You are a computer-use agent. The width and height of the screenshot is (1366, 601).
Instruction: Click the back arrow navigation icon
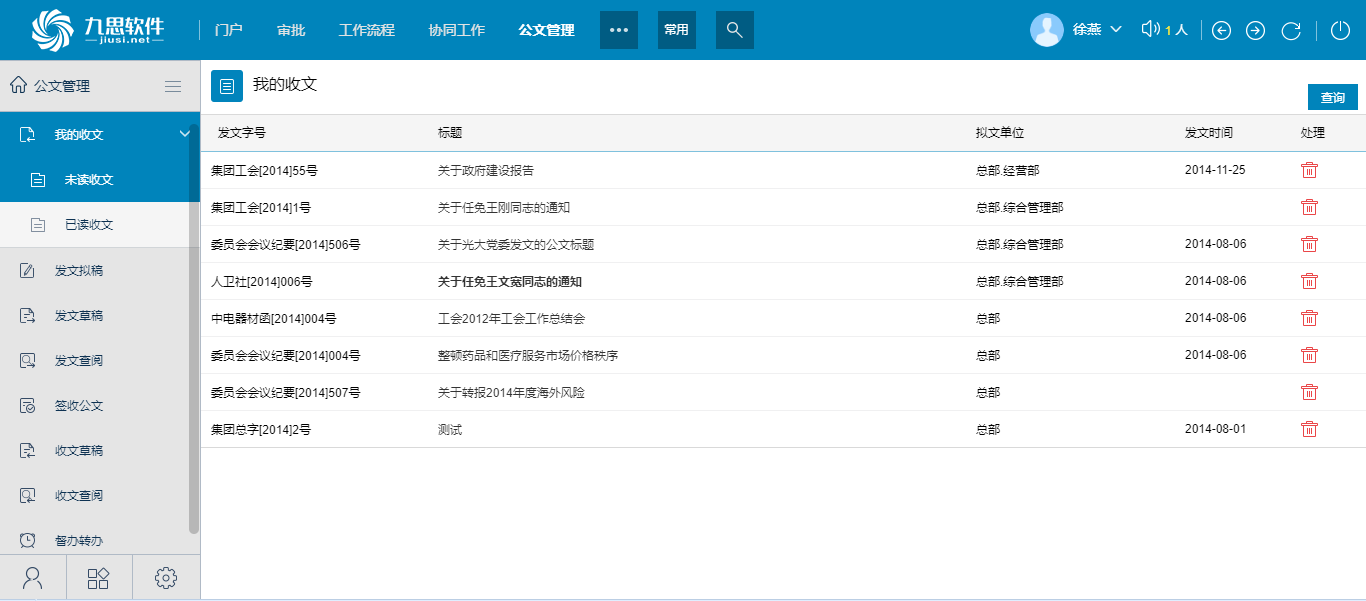(1221, 30)
